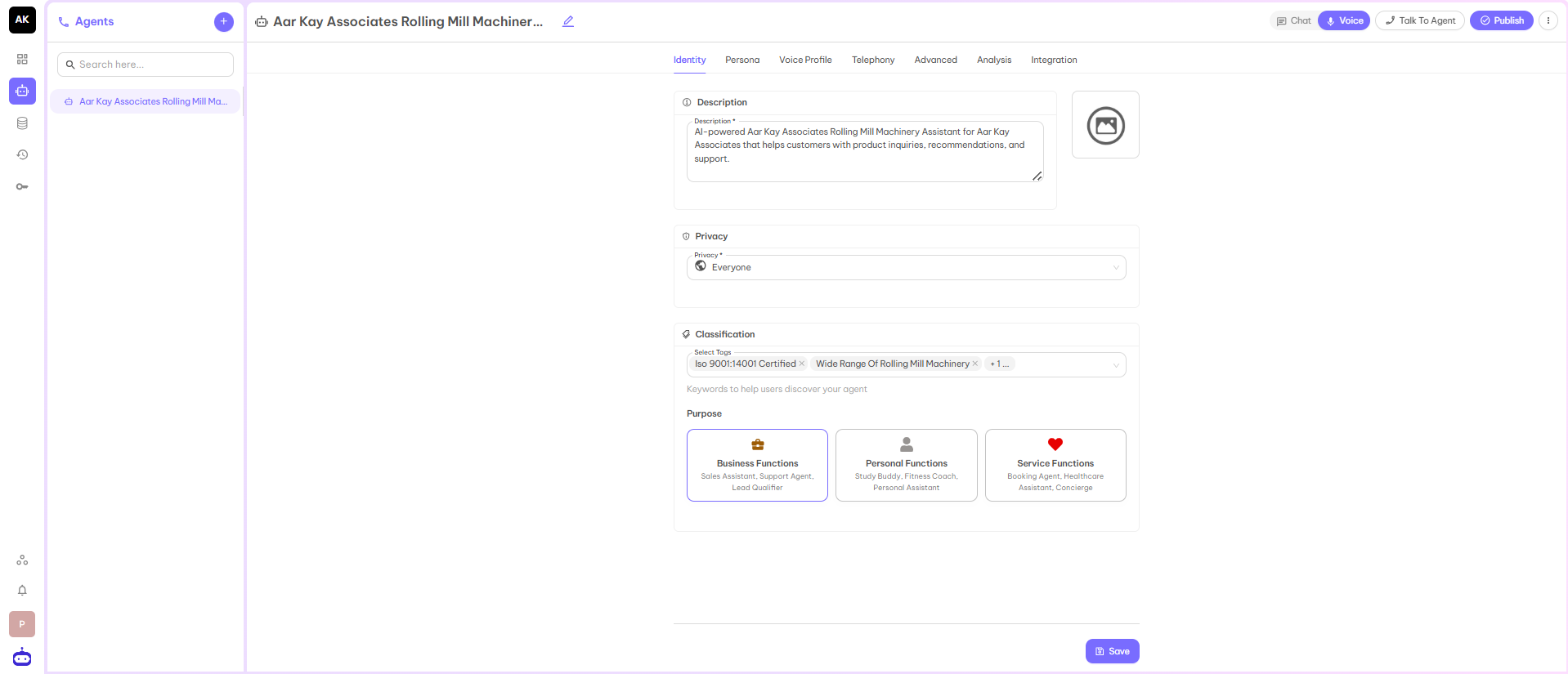Switch to Chat mode
The image size is (1568, 674).
tap(1293, 21)
